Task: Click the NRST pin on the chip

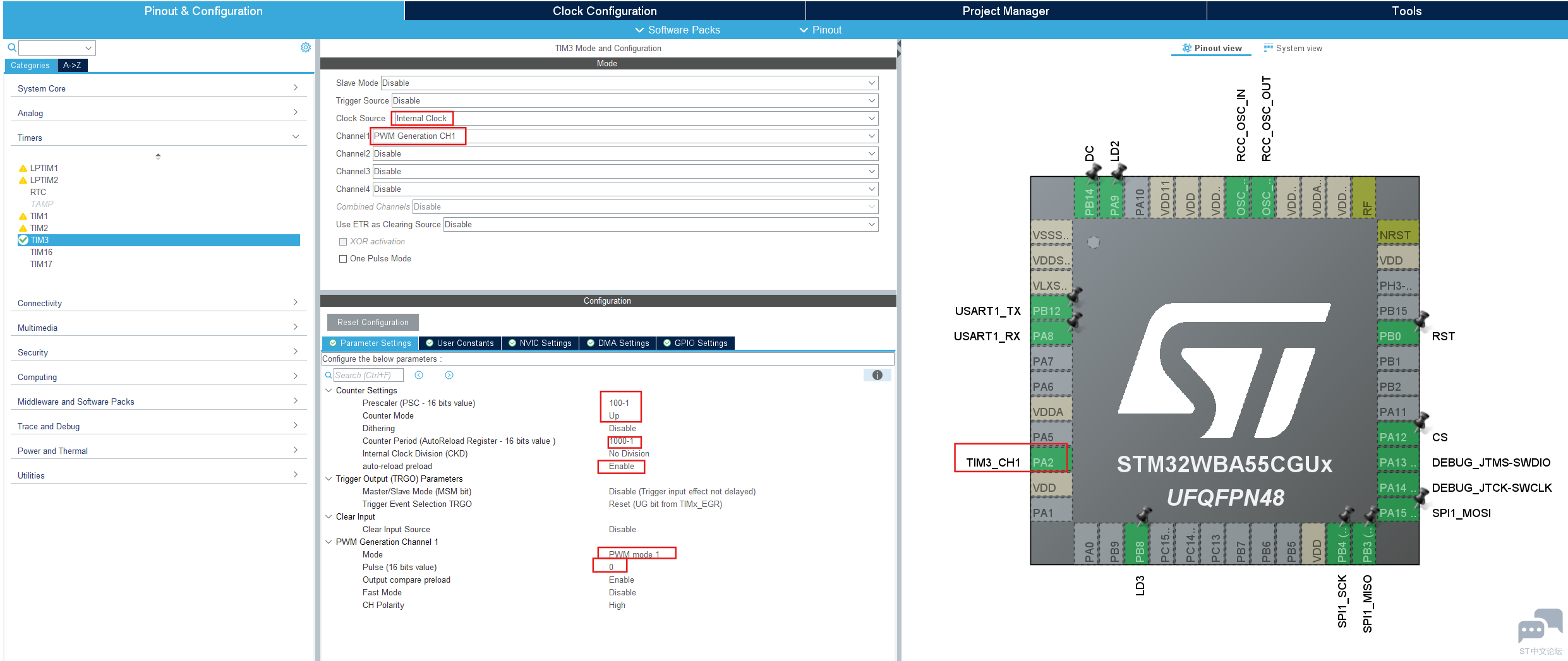Action: 1397,235
